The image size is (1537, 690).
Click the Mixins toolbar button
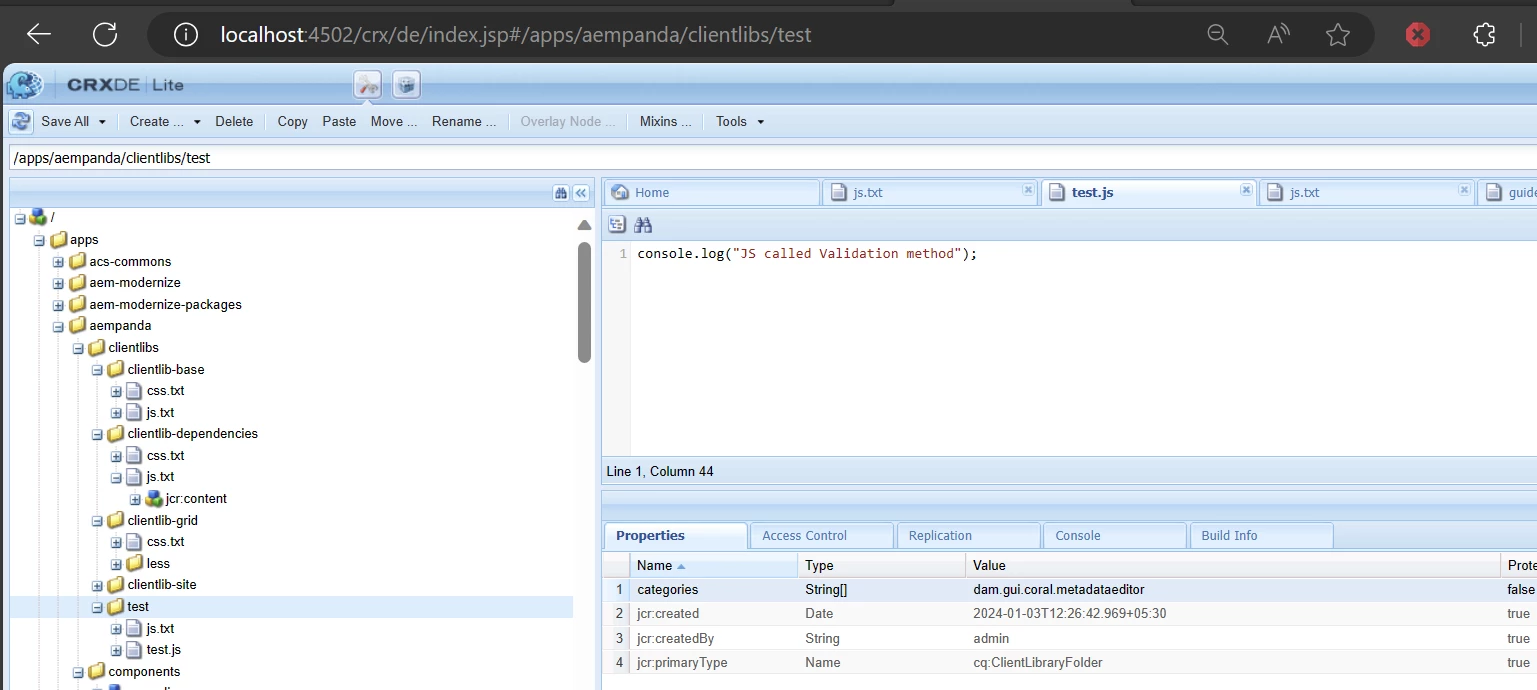[x=665, y=121]
